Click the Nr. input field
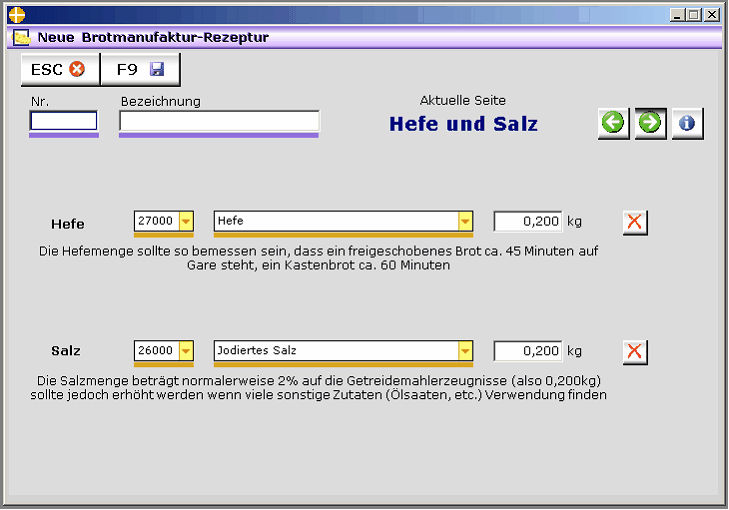Image resolution: width=729 pixels, height=510 pixels. point(64,121)
